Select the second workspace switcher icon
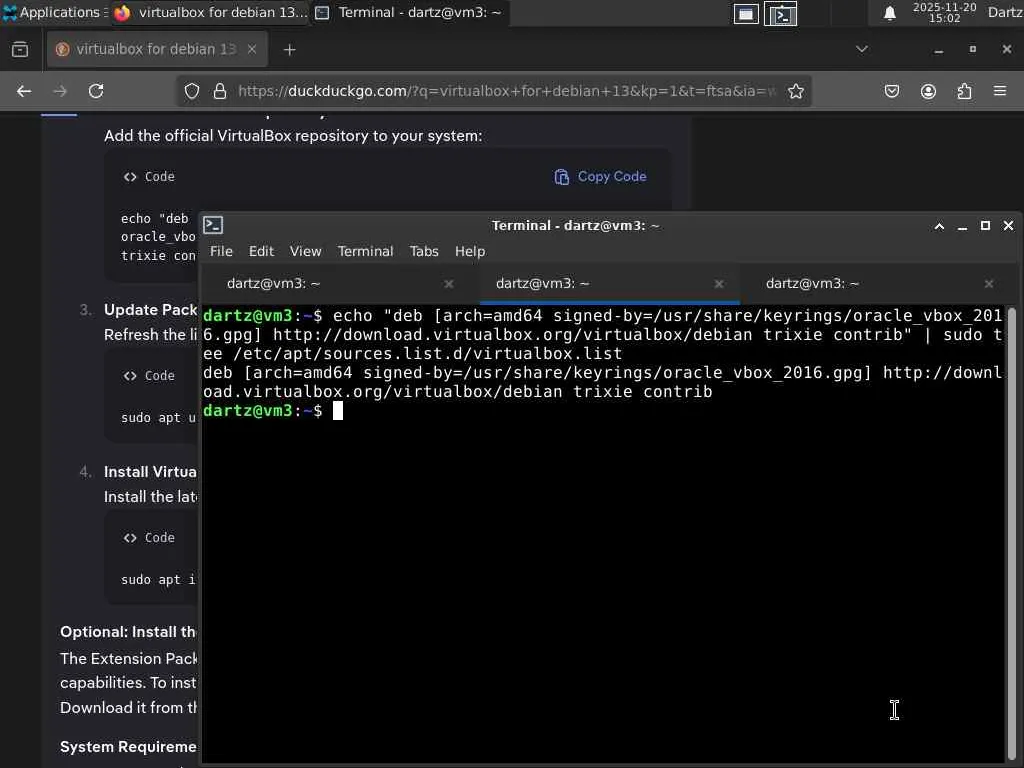Viewport: 1024px width, 768px height. (x=781, y=14)
